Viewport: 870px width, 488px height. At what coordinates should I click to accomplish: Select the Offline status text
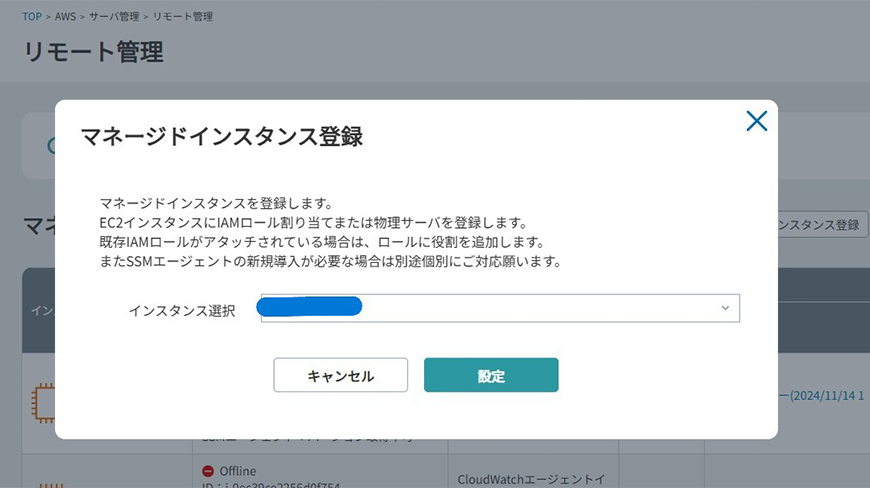237,471
